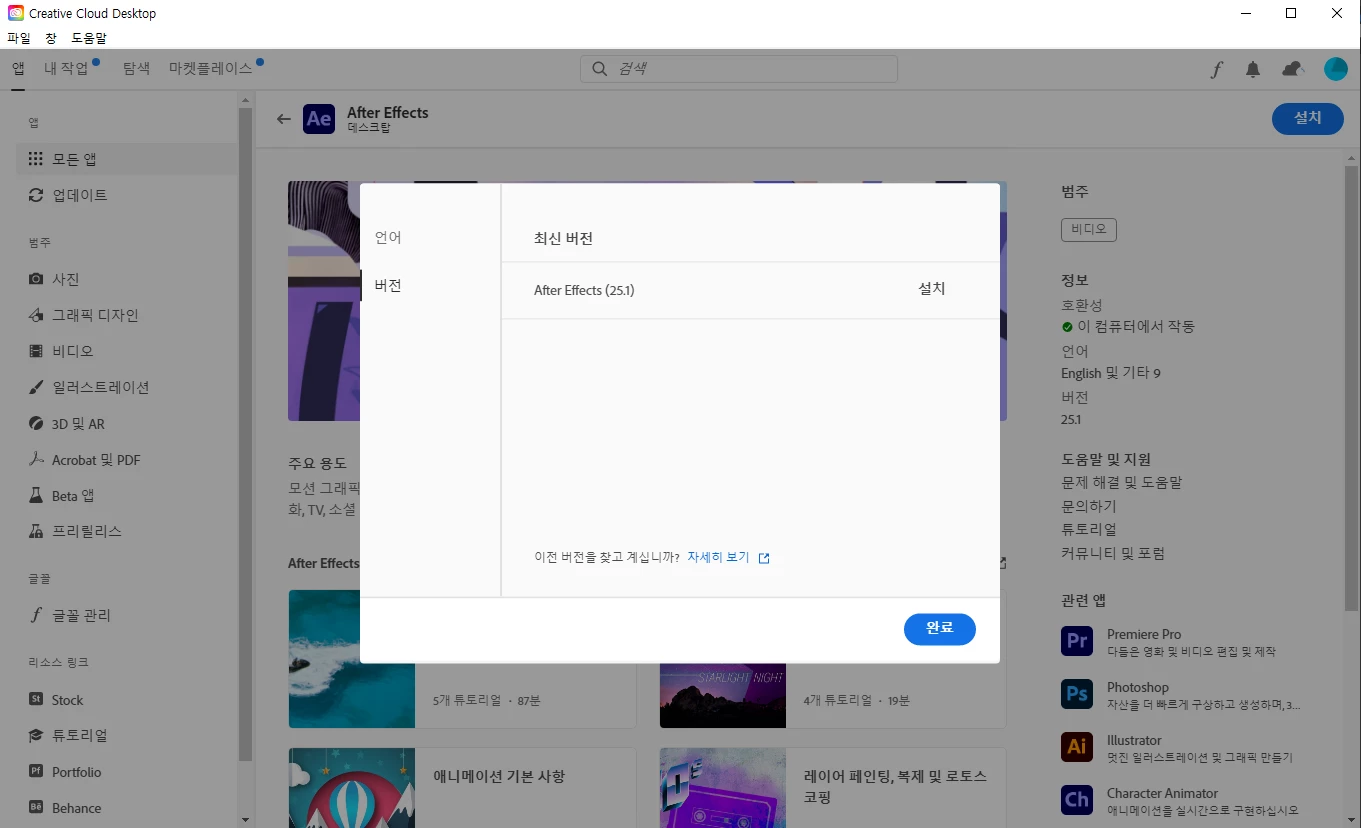Screen dimensions: 1361x828
Task: Open the 그래픽 디자인 category
Action: coord(126,315)
